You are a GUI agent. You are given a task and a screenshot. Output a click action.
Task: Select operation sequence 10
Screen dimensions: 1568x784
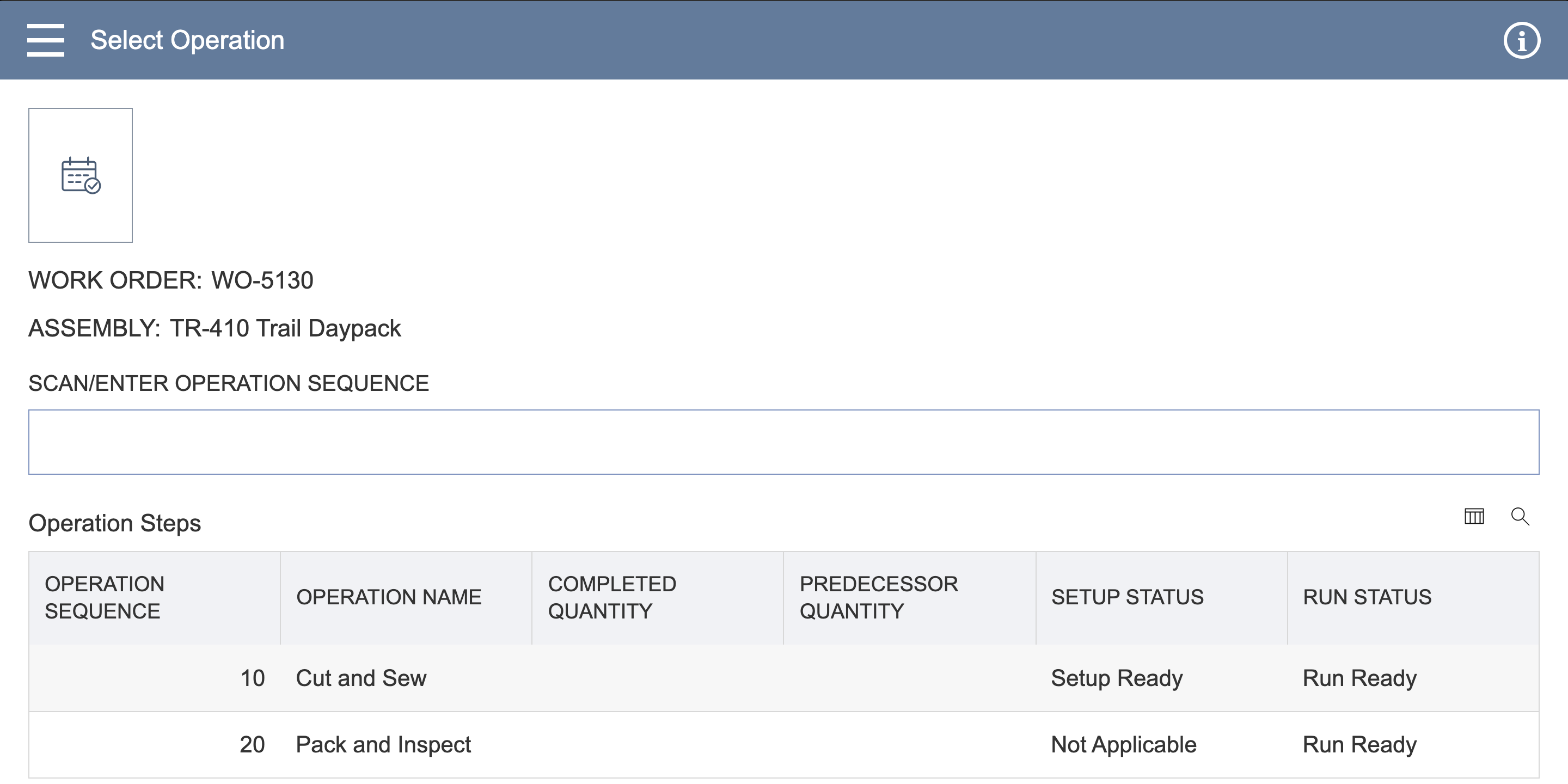pos(253,678)
